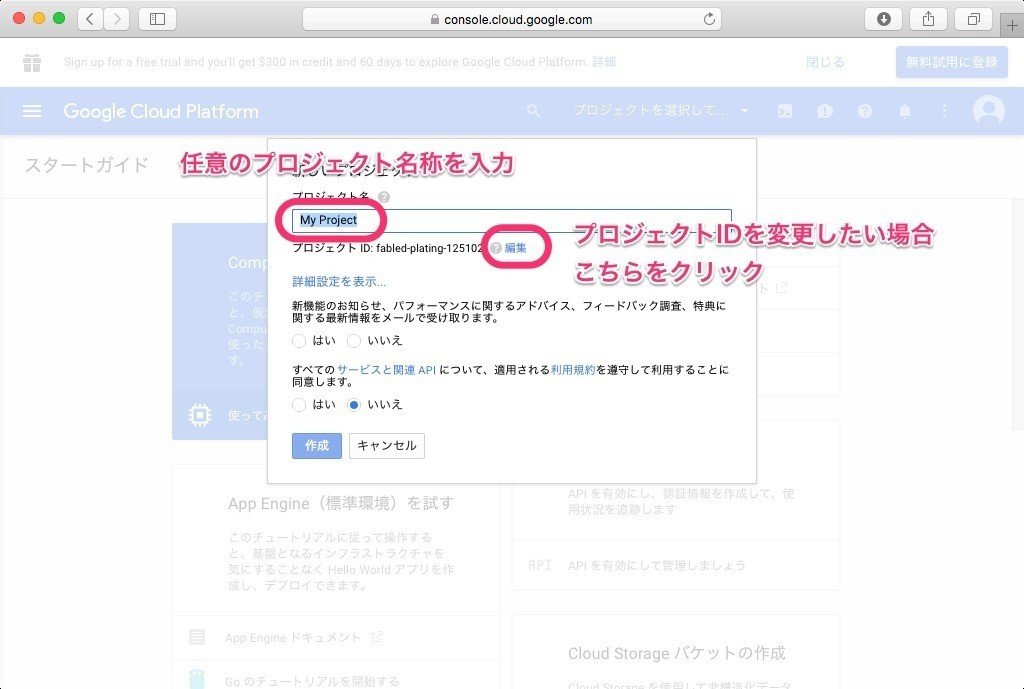Viewport: 1024px width, 689px height.
Task: Open the user account avatar
Action: coord(989,111)
